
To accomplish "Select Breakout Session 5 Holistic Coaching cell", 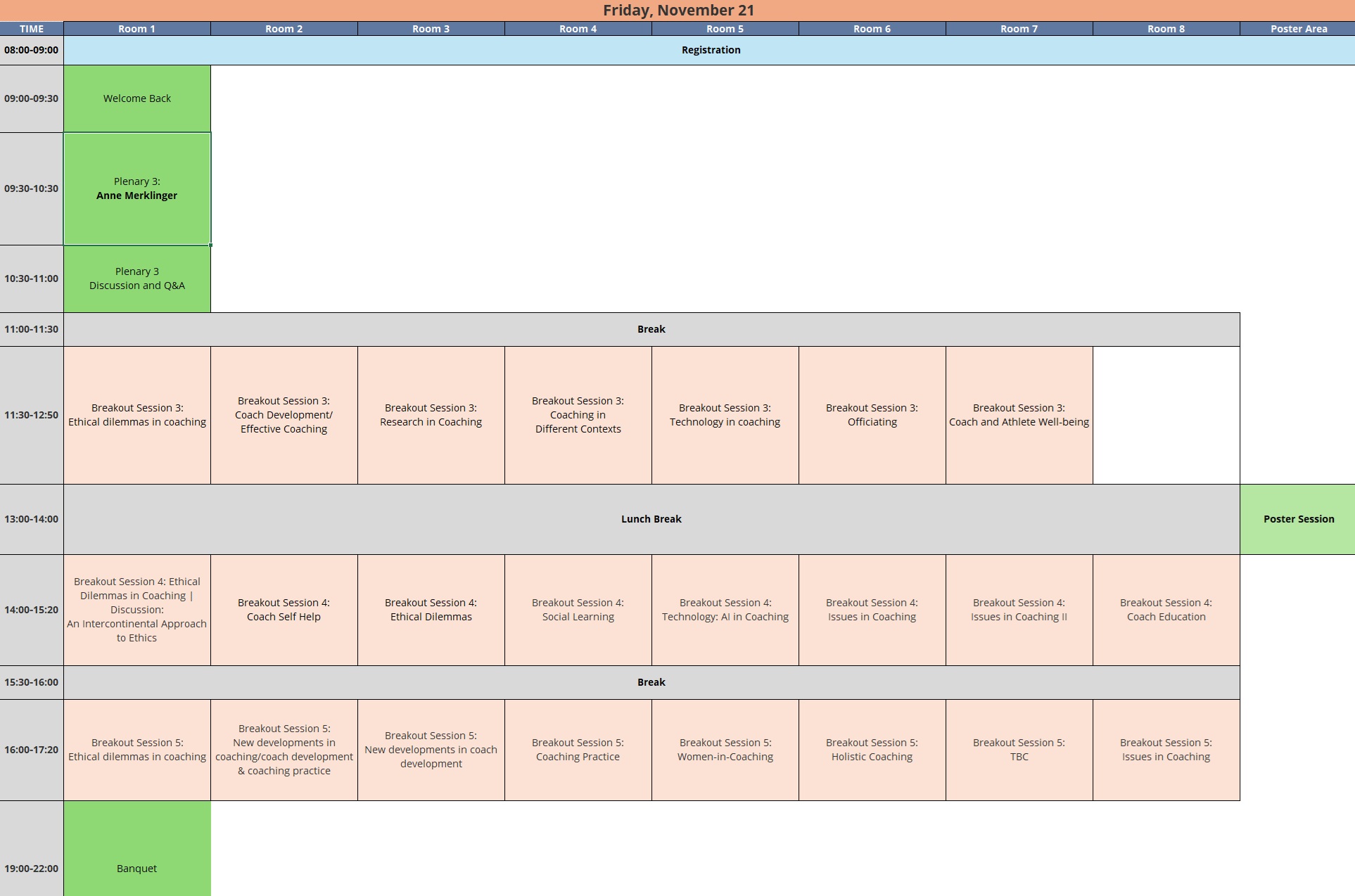I will pos(872,750).
